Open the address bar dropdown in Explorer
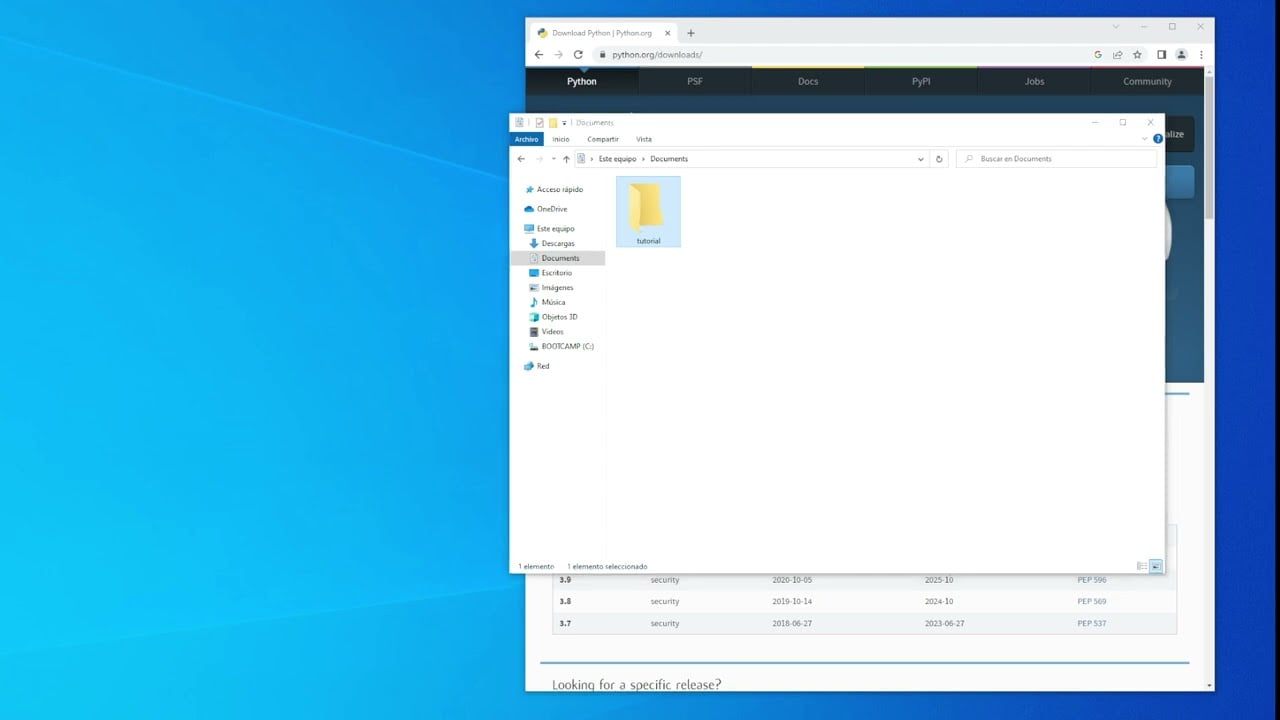Image resolution: width=1280 pixels, height=720 pixels. point(920,158)
